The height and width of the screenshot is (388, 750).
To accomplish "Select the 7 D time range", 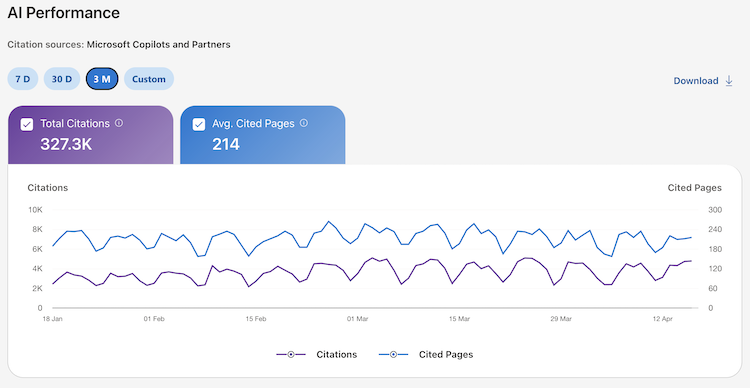I will (22, 79).
